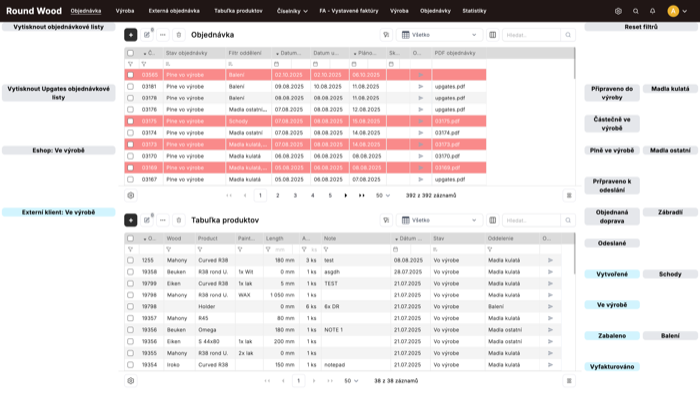Screen dimensions: 700x393
Task: Open more actions in Objednávka toolbar
Action: pyautogui.click(x=162, y=35)
